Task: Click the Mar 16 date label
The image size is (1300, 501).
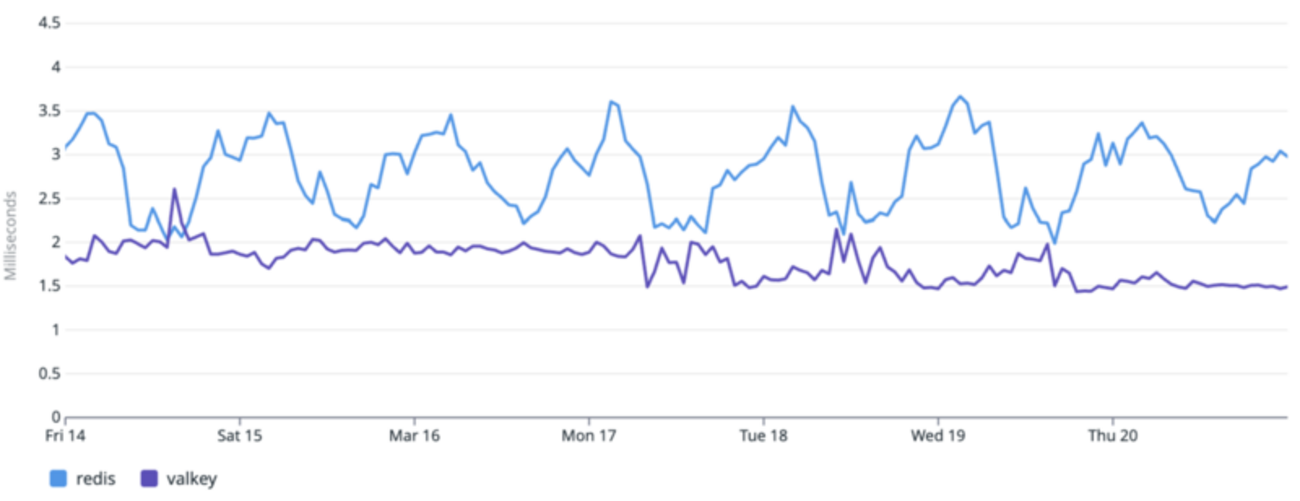Action: [415, 436]
